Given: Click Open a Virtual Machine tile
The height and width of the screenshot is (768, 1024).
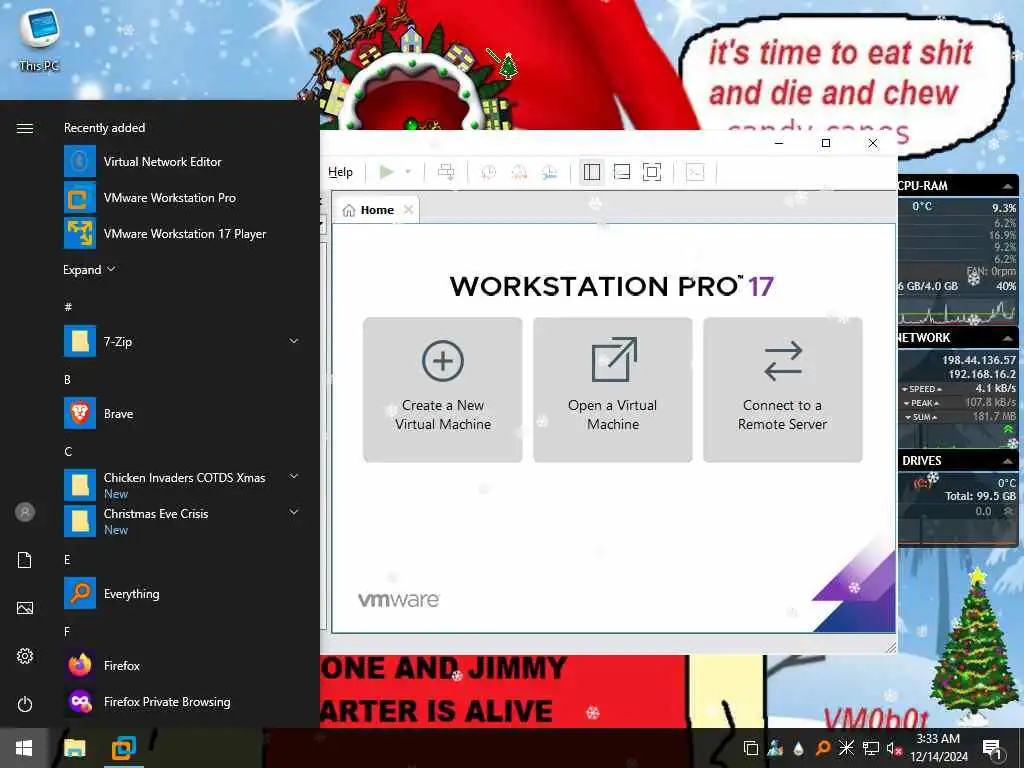Looking at the screenshot, I should (x=613, y=390).
